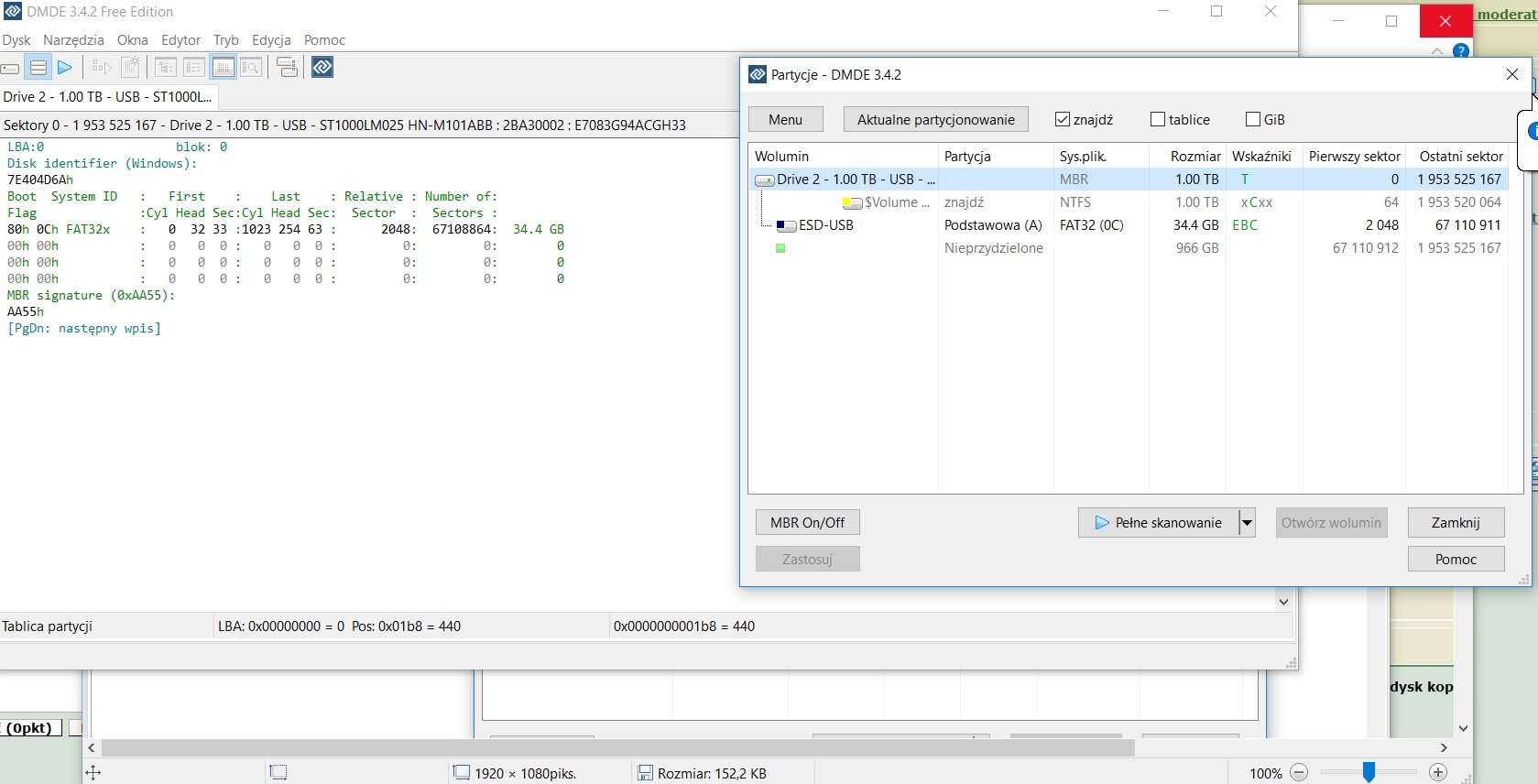
Task: Click the 'Zastosuj' button
Action: [x=808, y=560]
